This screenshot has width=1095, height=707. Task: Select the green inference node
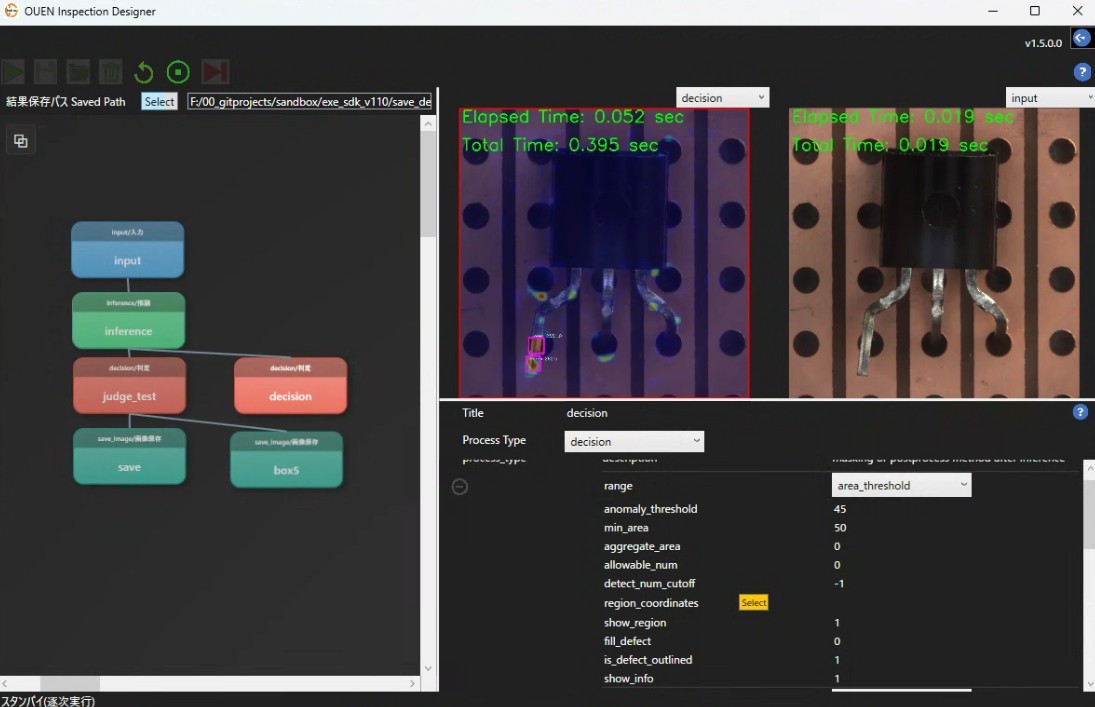point(128,321)
